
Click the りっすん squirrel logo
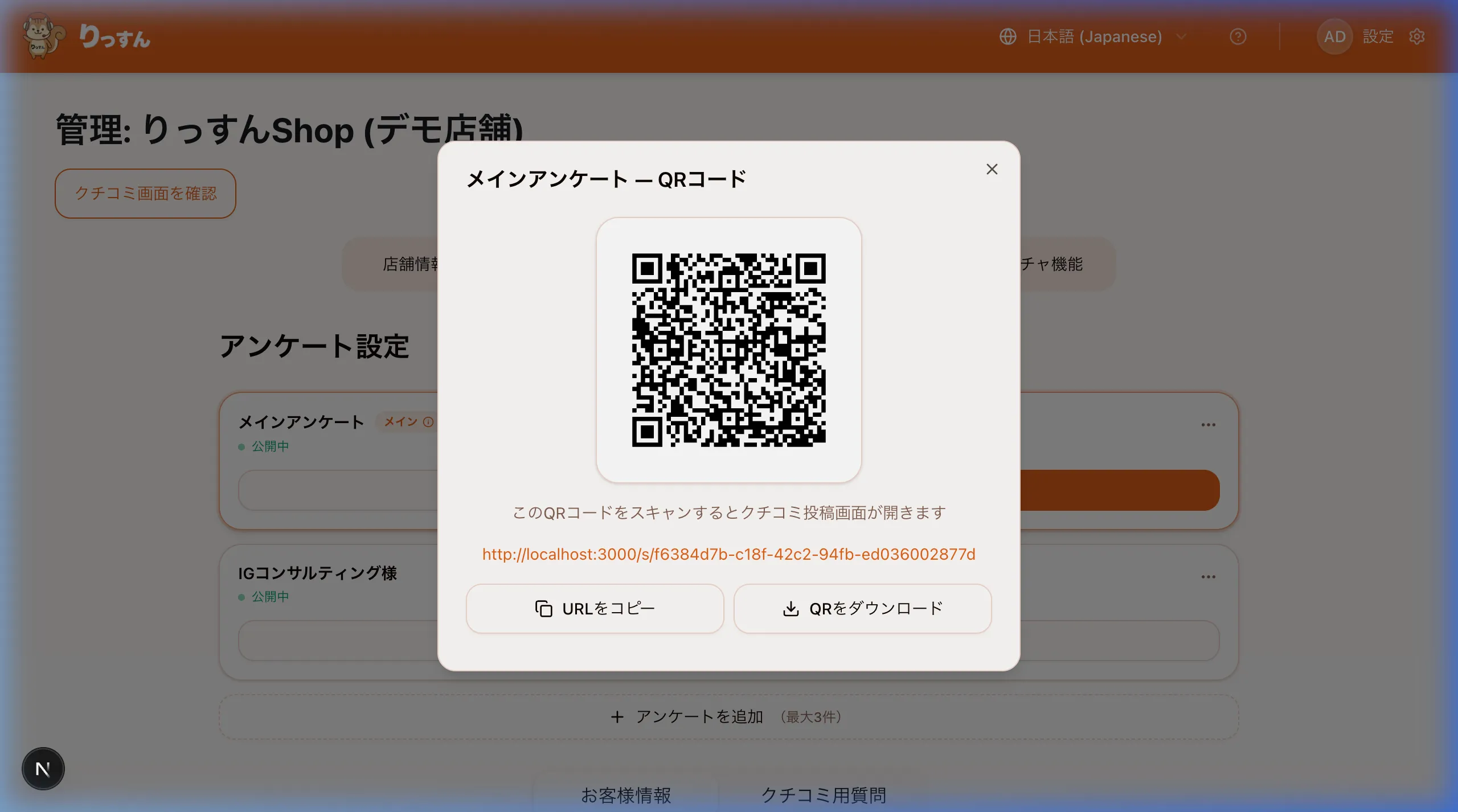point(43,36)
